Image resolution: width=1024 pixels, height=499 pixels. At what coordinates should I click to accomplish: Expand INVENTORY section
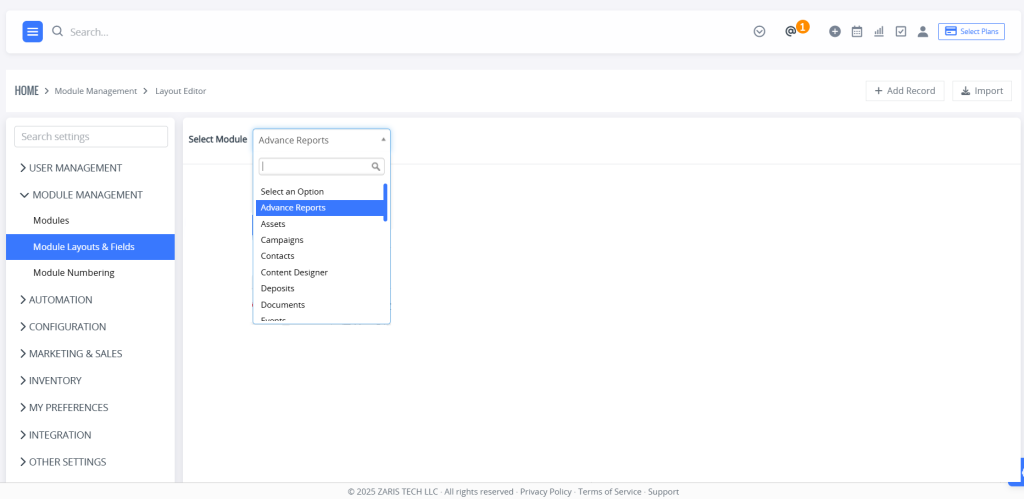click(51, 380)
